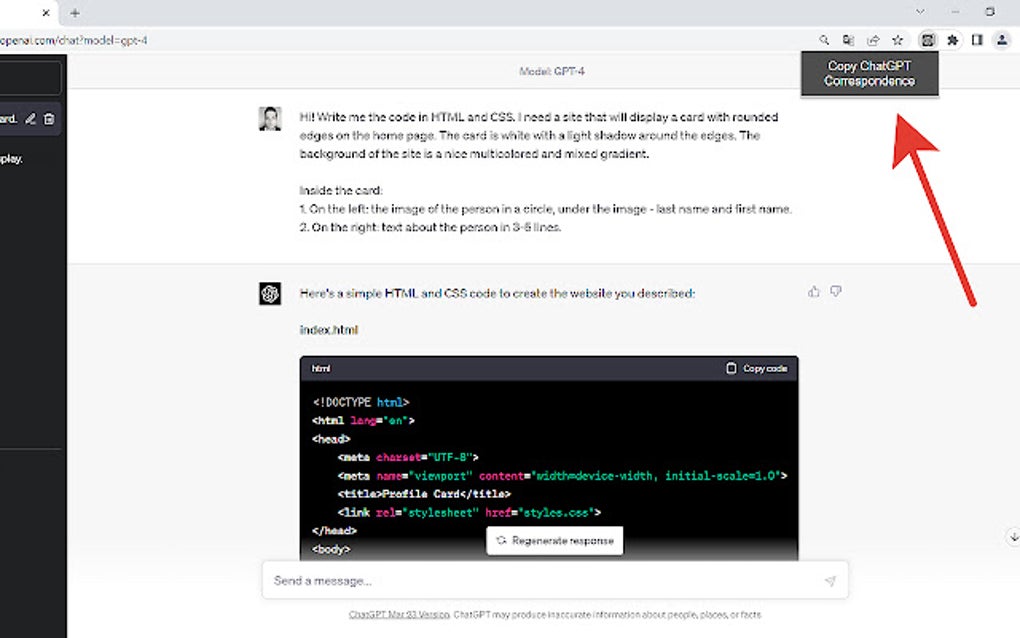Select the sidebar chat ending in 'play.'
Screen dimensions: 1020x638
click(x=12, y=159)
